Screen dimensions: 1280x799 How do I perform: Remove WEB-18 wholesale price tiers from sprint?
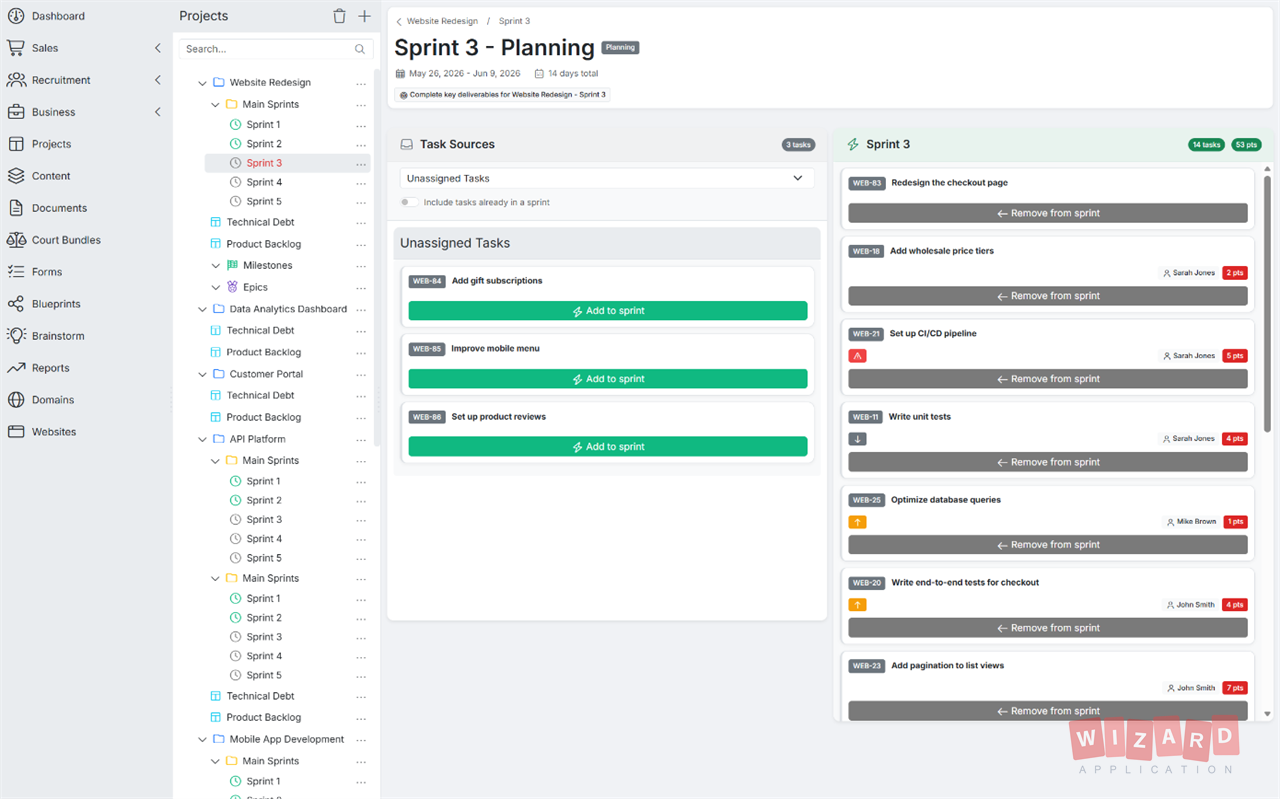point(1048,296)
